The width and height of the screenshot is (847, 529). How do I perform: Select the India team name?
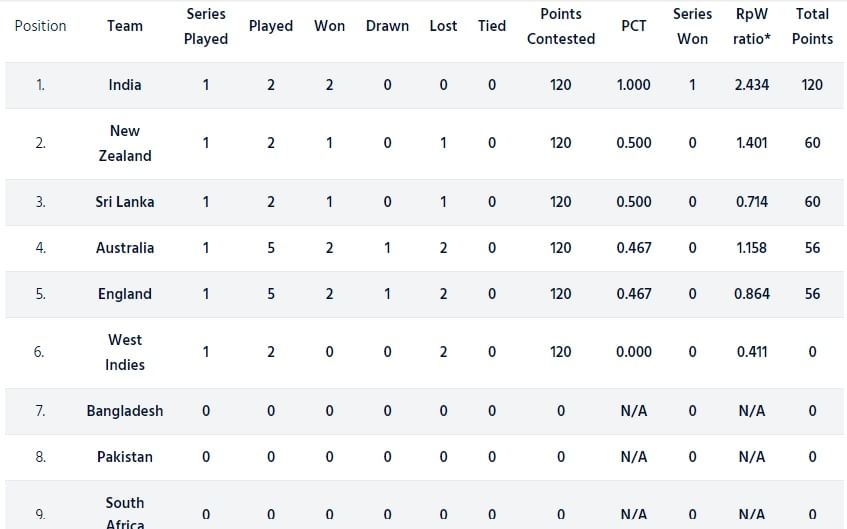tap(125, 85)
